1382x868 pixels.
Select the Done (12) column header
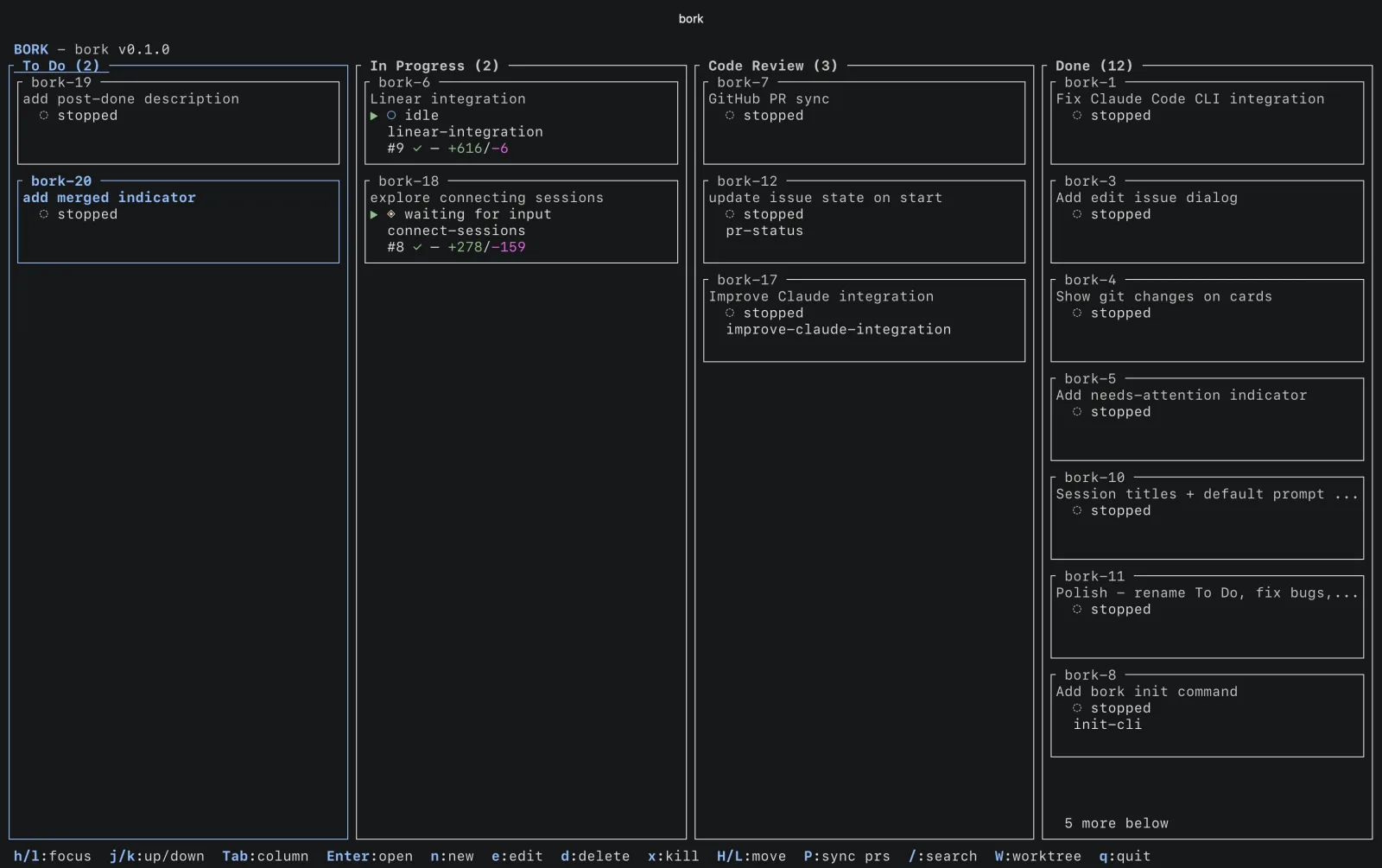1094,66
